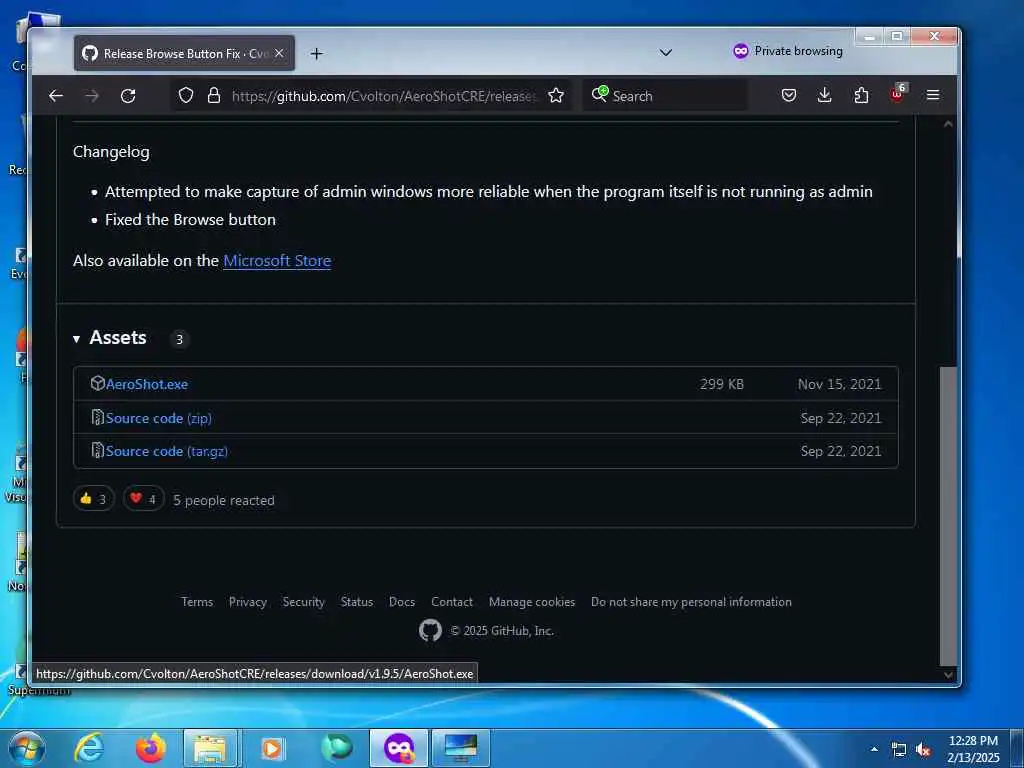Image resolution: width=1024 pixels, height=768 pixels.
Task: Open the Firefox hamburger menu
Action: [x=933, y=95]
